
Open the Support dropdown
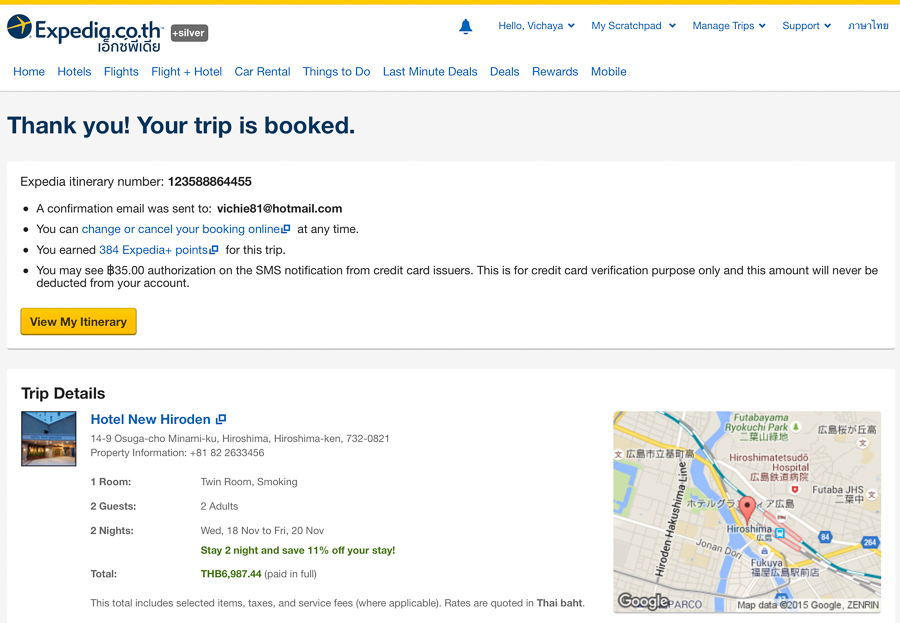[x=806, y=26]
